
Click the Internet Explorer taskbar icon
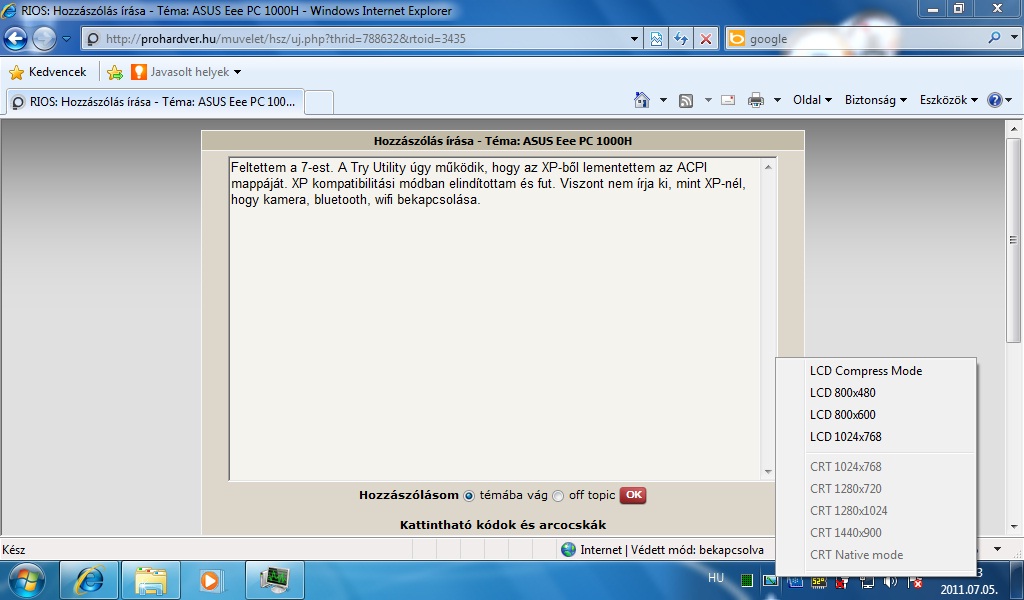click(x=89, y=580)
